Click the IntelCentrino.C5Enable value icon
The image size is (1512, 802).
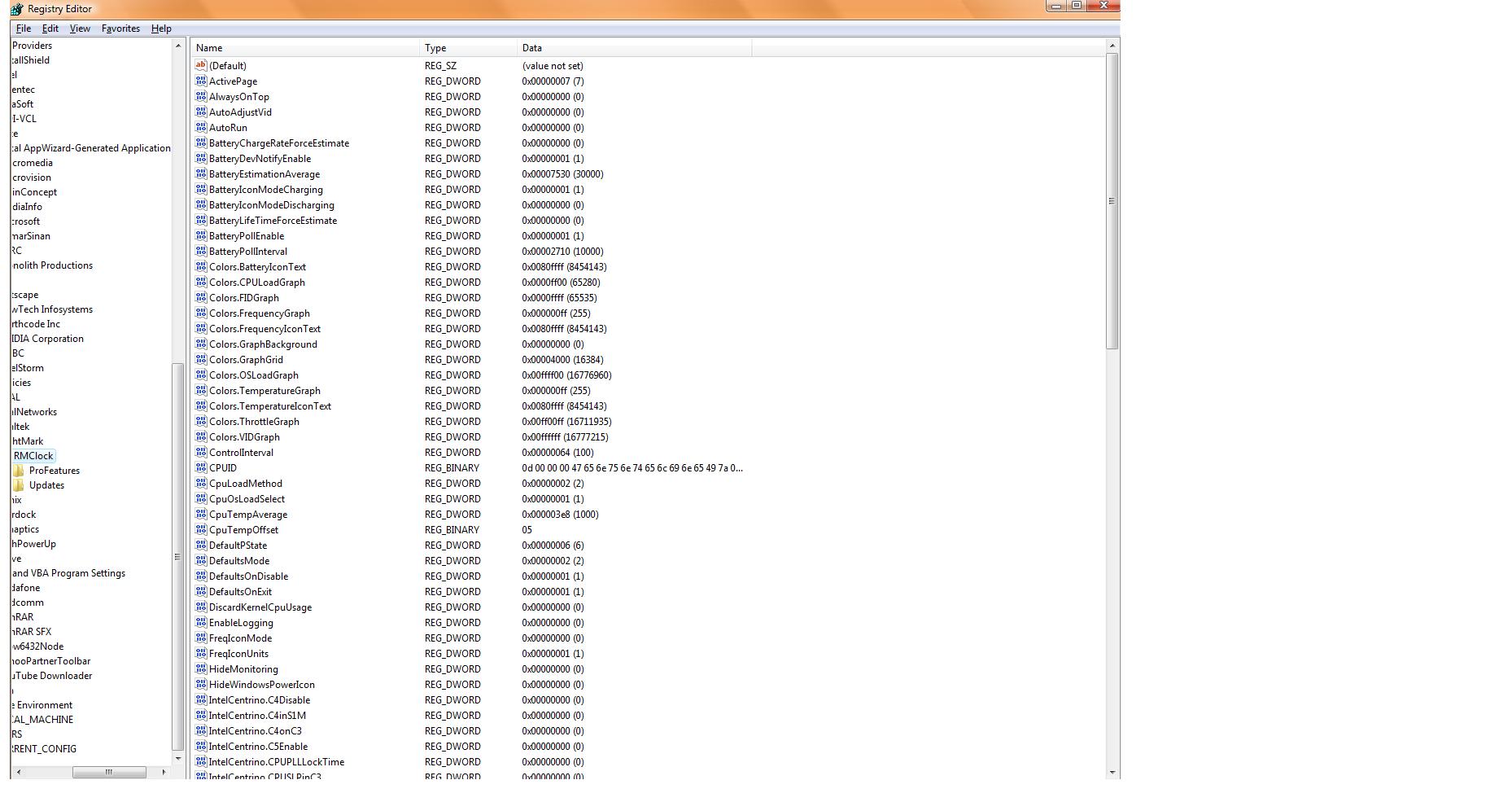coord(201,746)
